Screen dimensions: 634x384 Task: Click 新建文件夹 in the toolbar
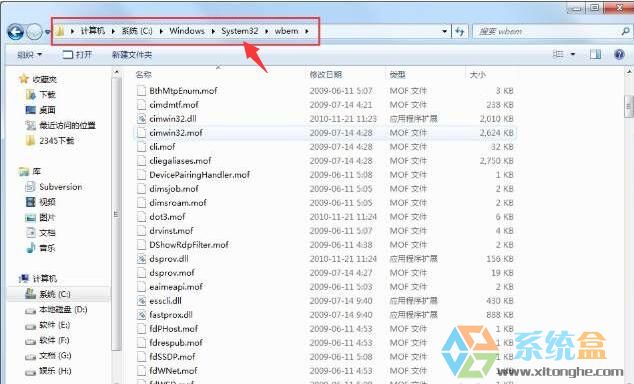[132, 55]
